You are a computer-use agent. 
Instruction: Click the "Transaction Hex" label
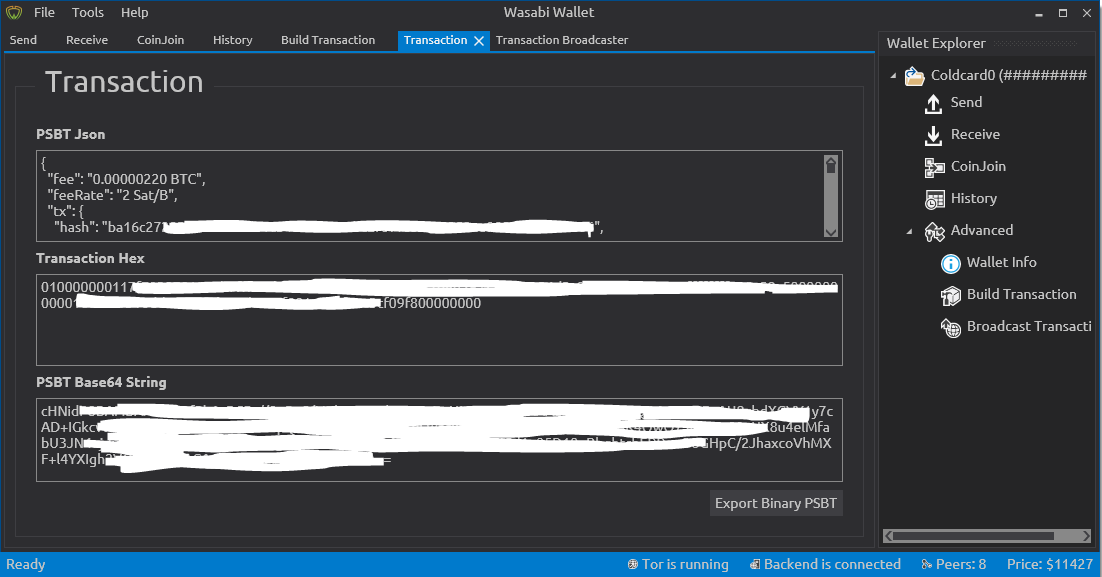click(91, 258)
